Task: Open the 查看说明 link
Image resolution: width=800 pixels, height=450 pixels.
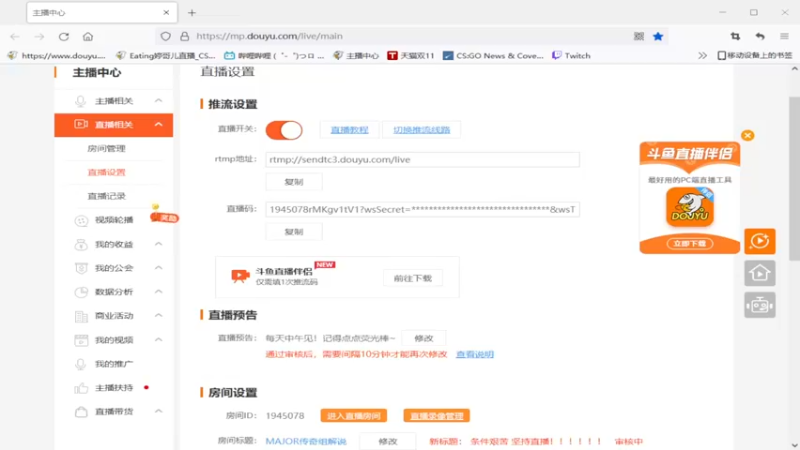Action: point(474,354)
